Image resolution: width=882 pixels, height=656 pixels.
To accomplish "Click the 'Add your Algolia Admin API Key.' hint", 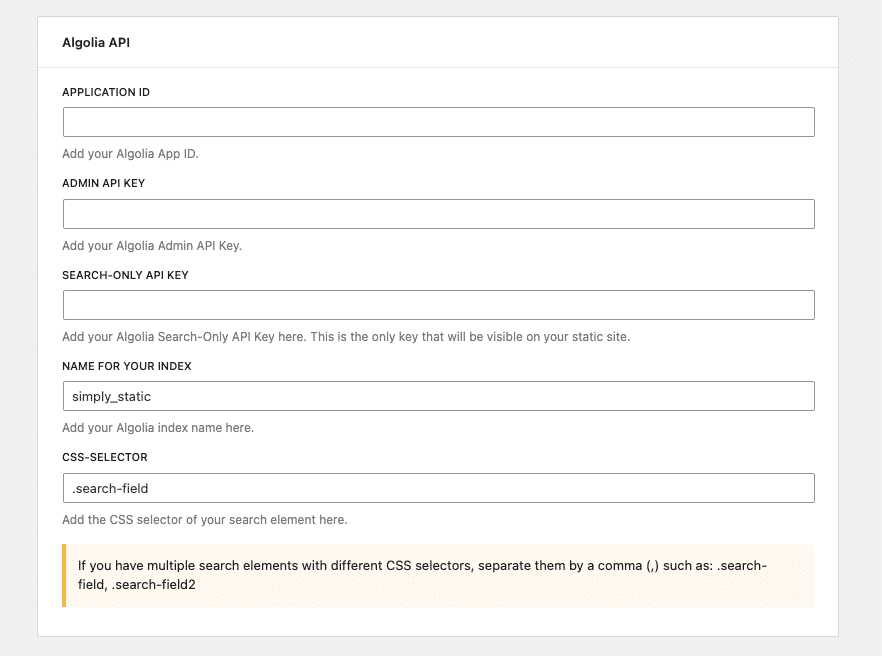I will 152,246.
